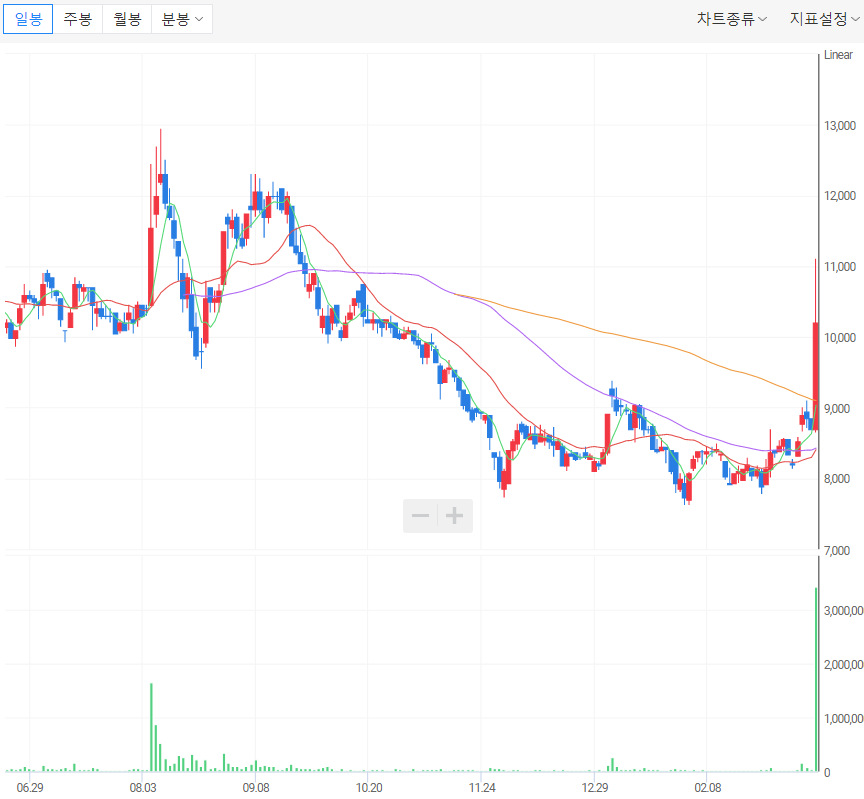Click the tallest volume bar at far right
Viewport: 864px width, 799px height.
click(816, 679)
